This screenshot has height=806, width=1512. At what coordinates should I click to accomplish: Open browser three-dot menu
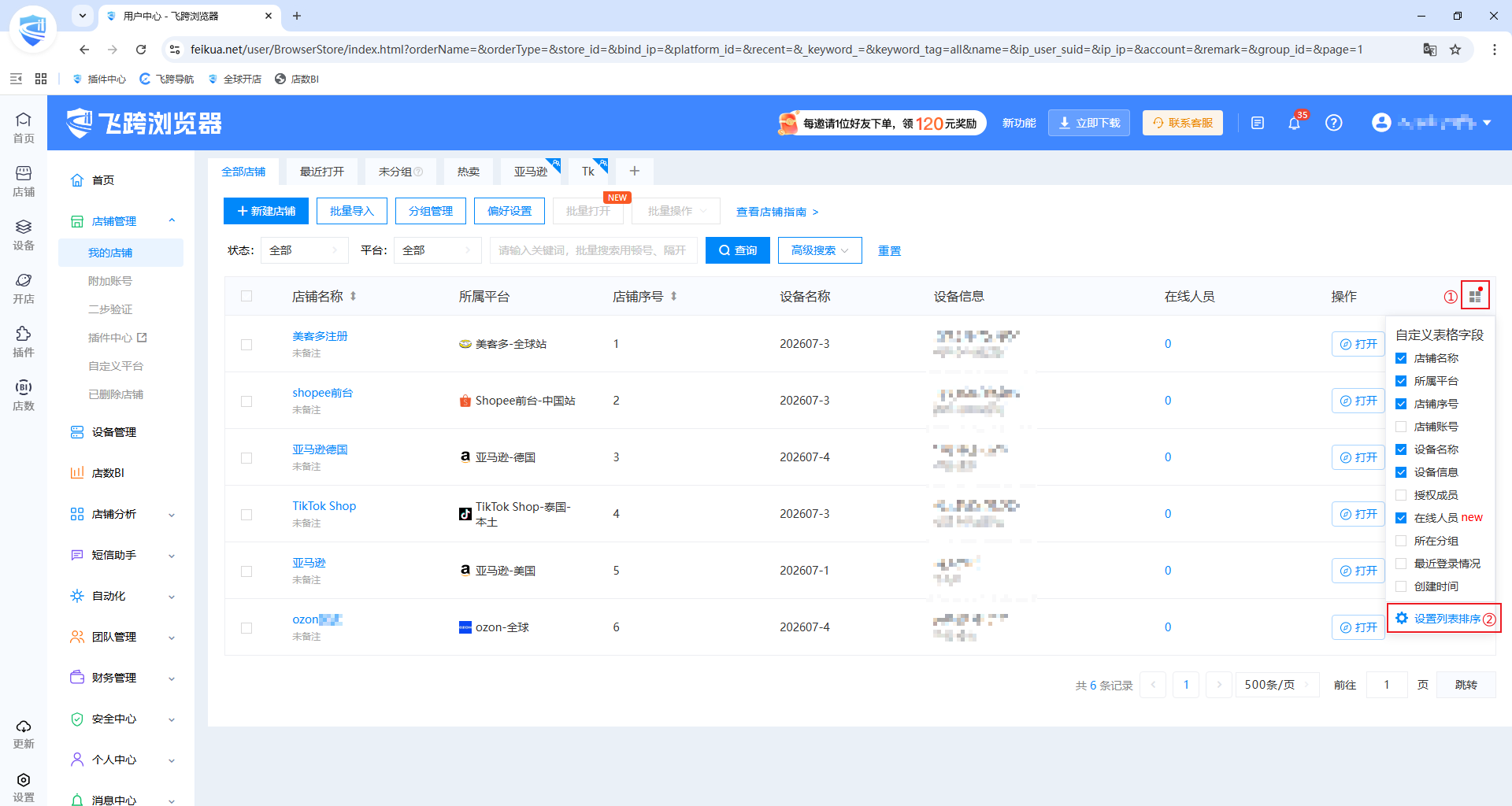1495,50
